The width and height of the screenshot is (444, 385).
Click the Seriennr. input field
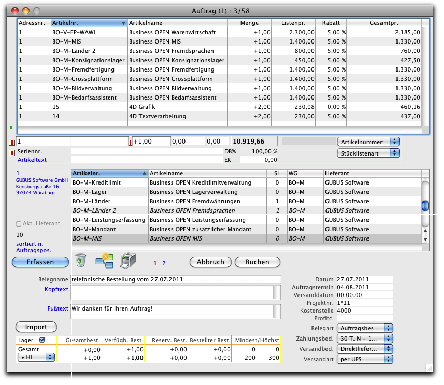click(x=147, y=151)
